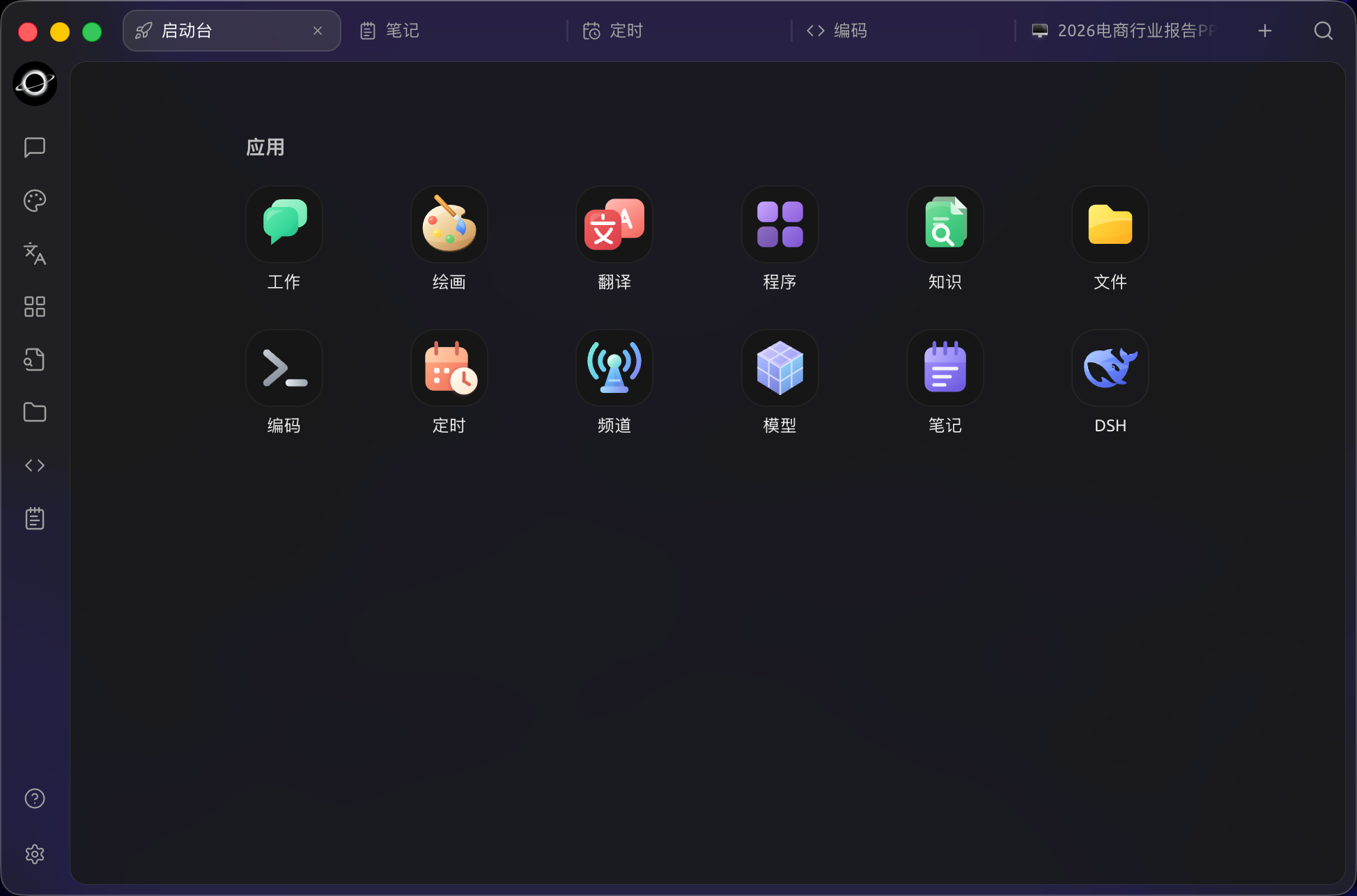
Task: Open the document search icon in sidebar
Action: point(35,360)
